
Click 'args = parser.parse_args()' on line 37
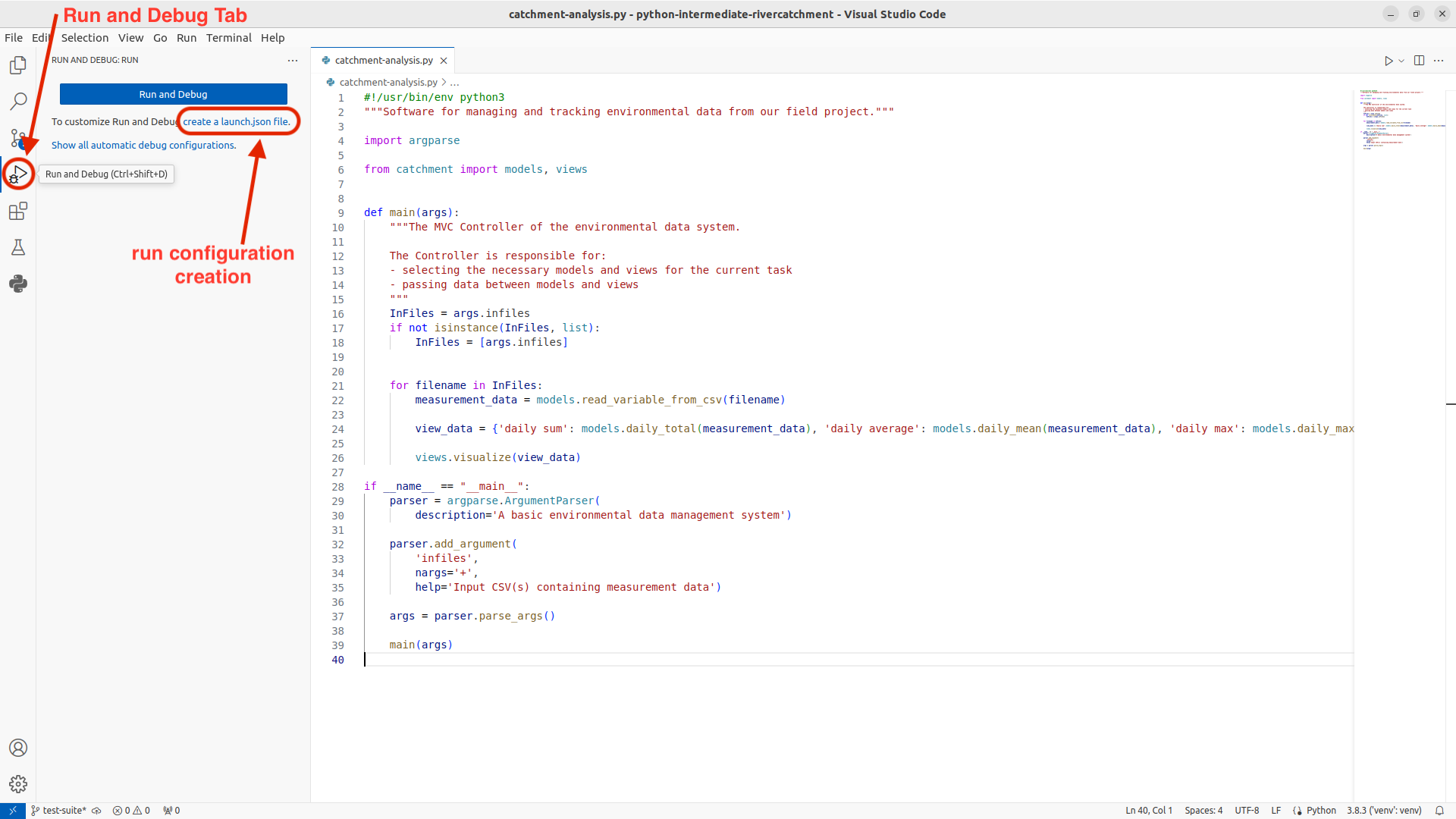pyautogui.click(x=472, y=616)
